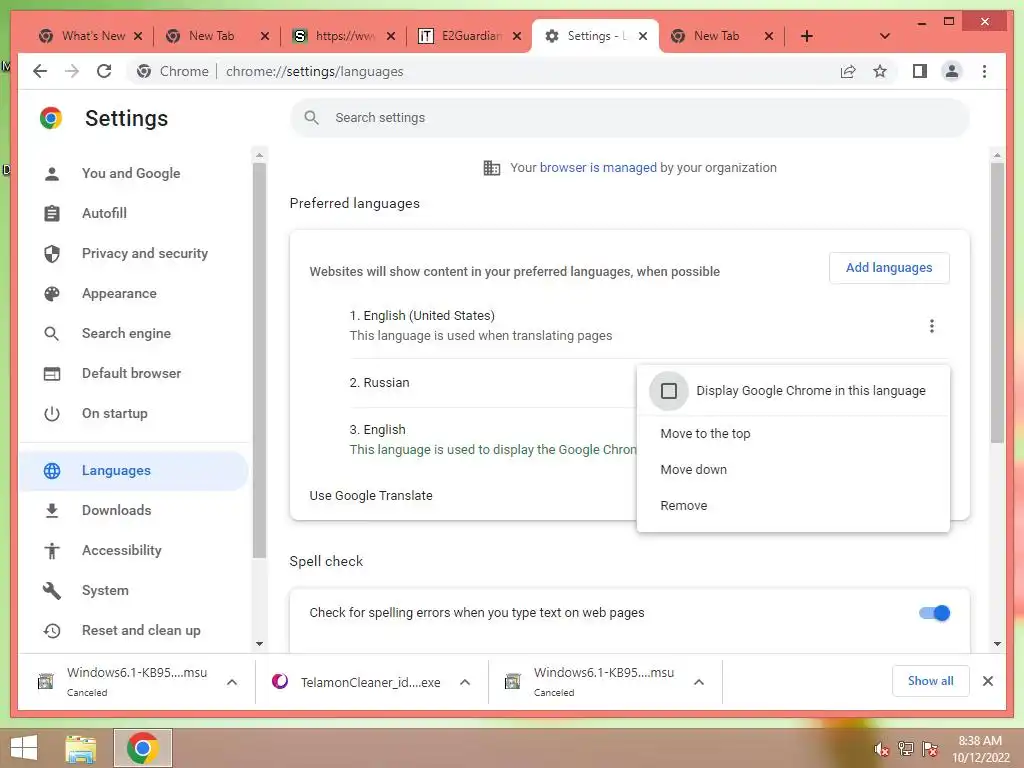Open the side panel icon
The height and width of the screenshot is (768, 1024).
[920, 71]
